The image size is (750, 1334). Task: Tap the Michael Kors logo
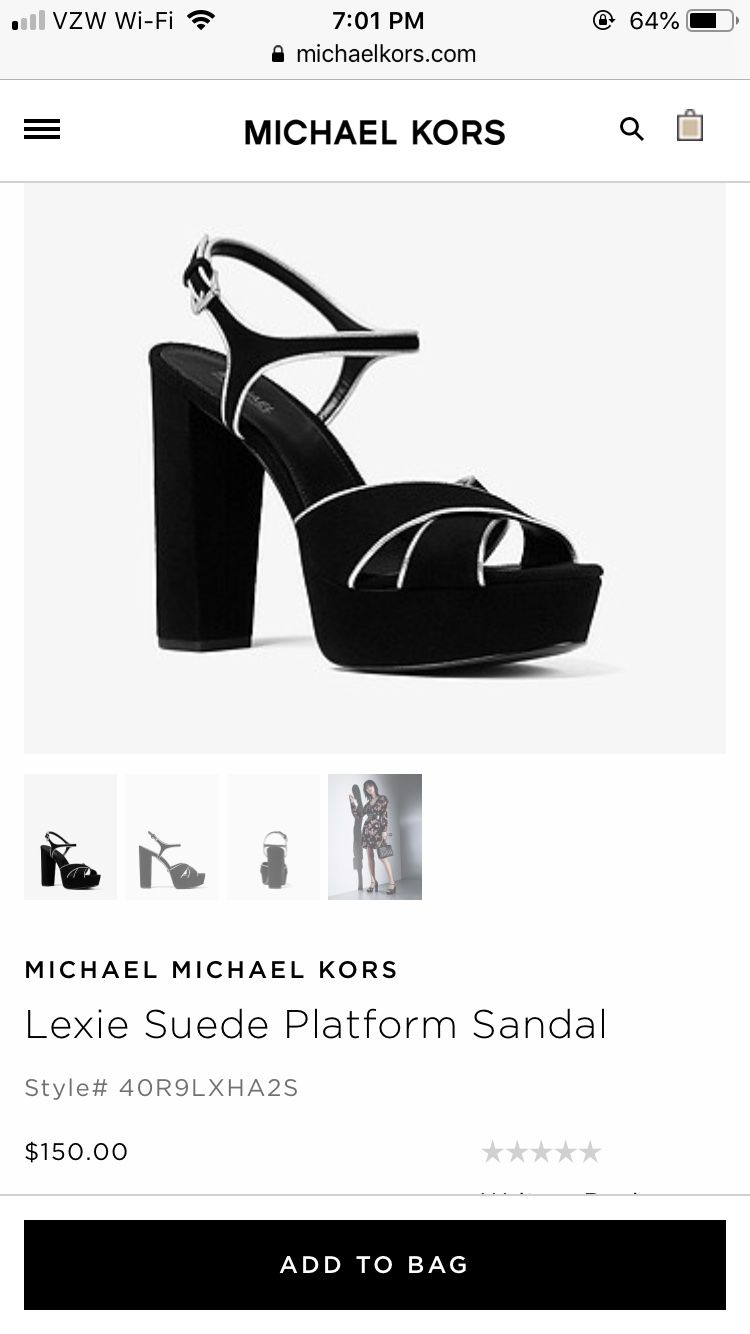[375, 132]
